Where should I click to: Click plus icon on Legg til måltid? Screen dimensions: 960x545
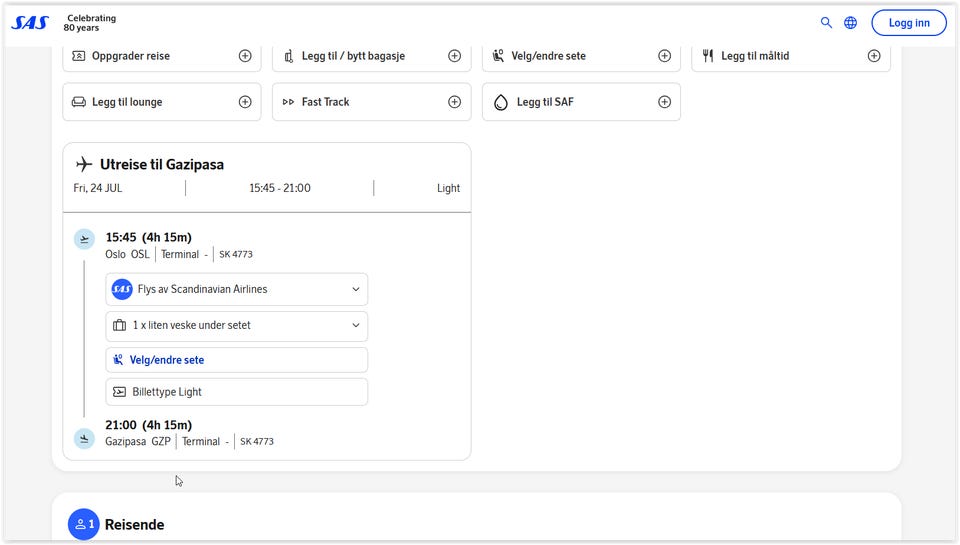click(874, 56)
